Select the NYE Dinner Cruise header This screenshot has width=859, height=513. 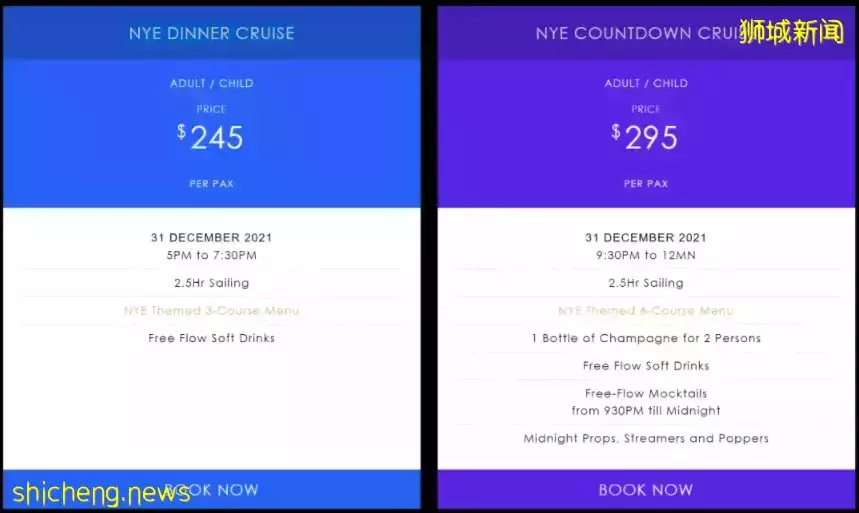tap(211, 33)
